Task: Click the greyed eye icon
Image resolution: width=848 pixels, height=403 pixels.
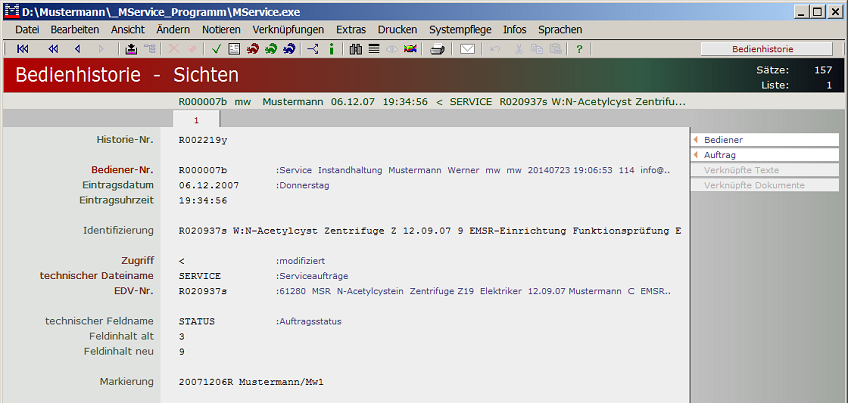Action: (x=392, y=49)
